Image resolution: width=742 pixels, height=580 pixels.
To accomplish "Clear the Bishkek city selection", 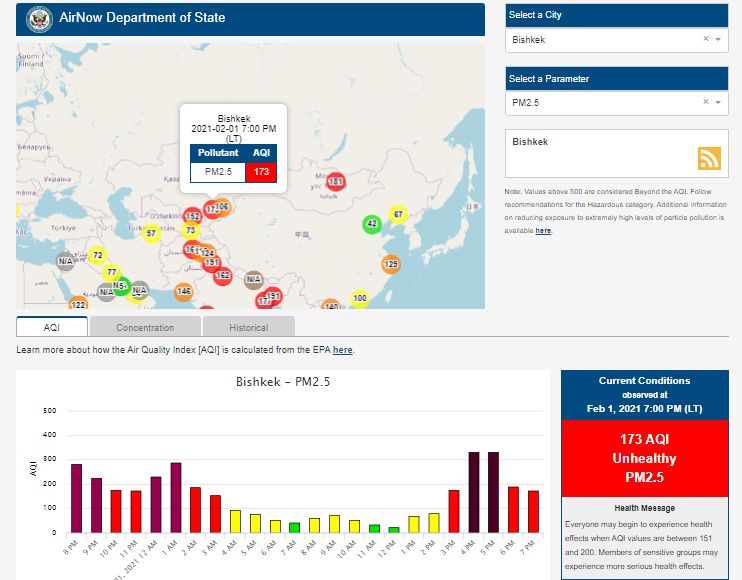I will [705, 40].
